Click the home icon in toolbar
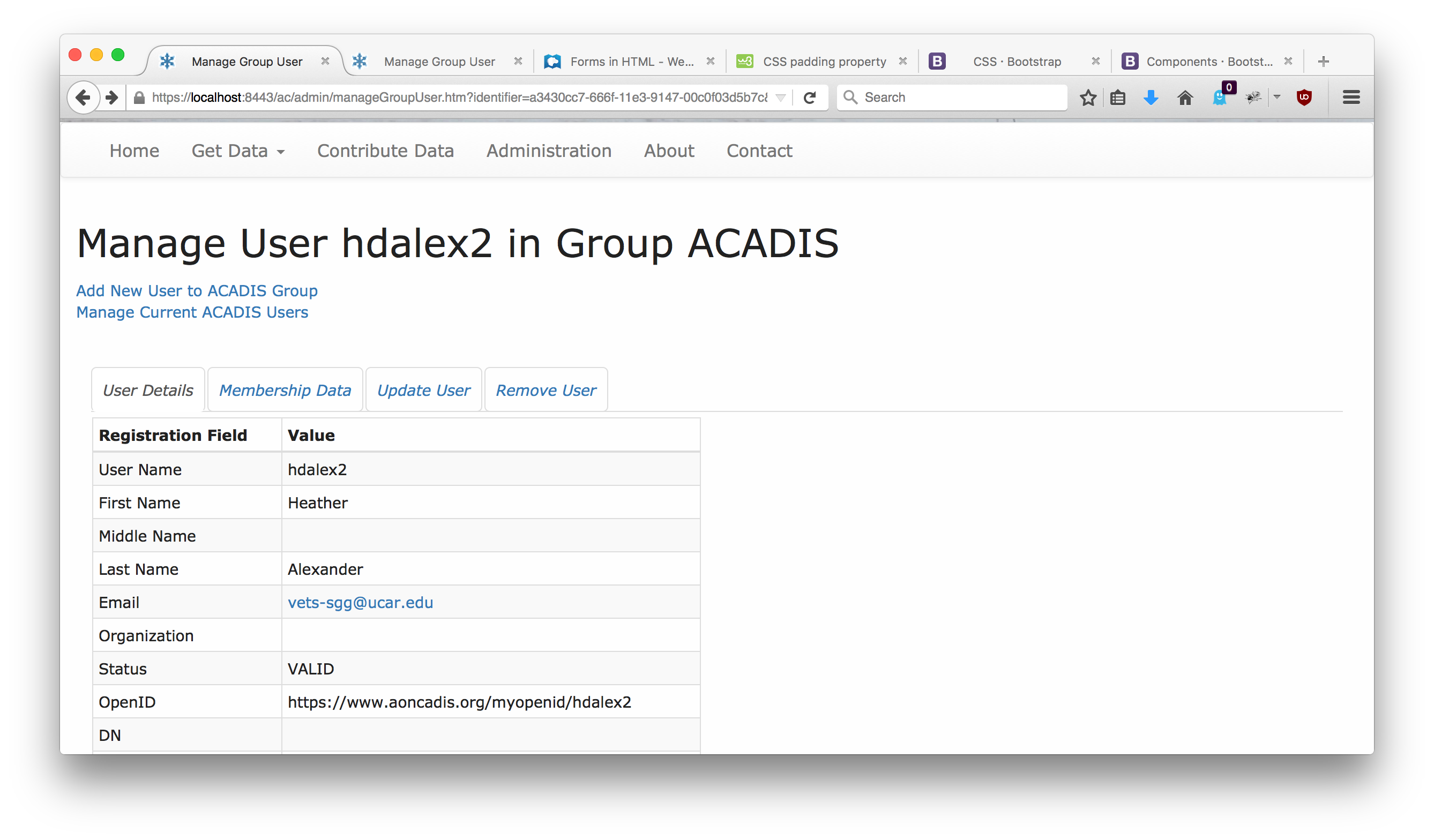Viewport: 1434px width, 840px height. click(1185, 98)
